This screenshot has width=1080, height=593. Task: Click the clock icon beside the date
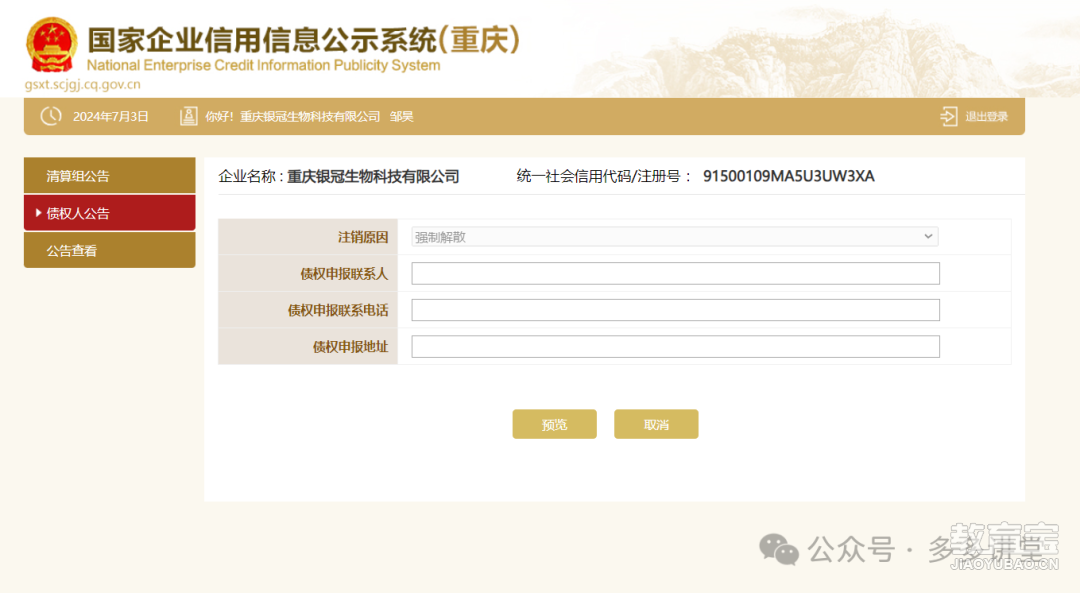tap(51, 116)
